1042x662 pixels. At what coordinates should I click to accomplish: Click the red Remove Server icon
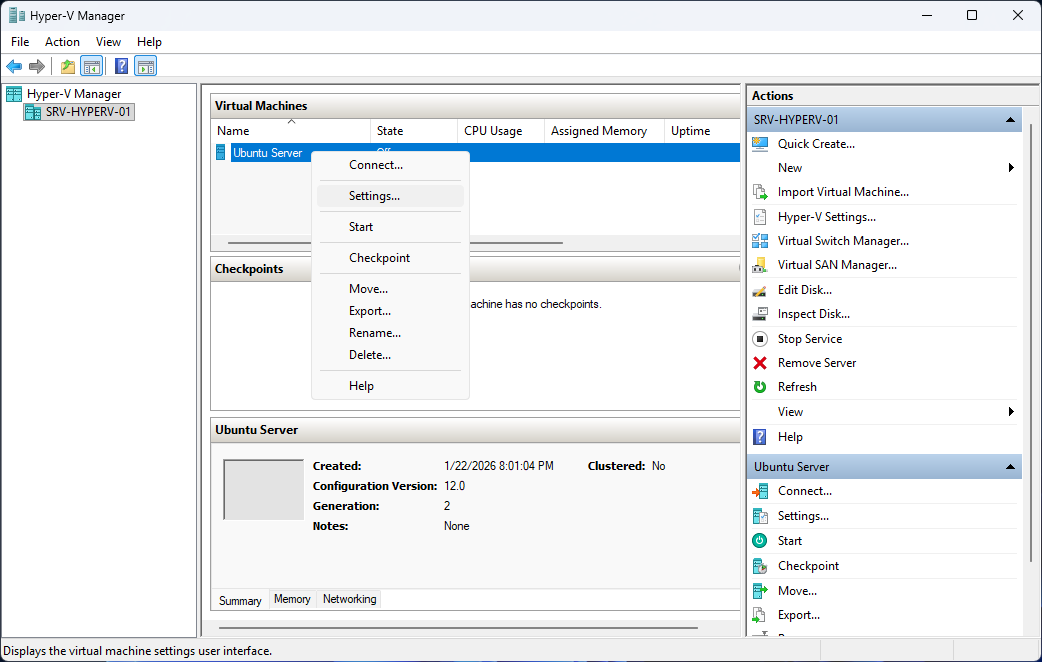[760, 363]
